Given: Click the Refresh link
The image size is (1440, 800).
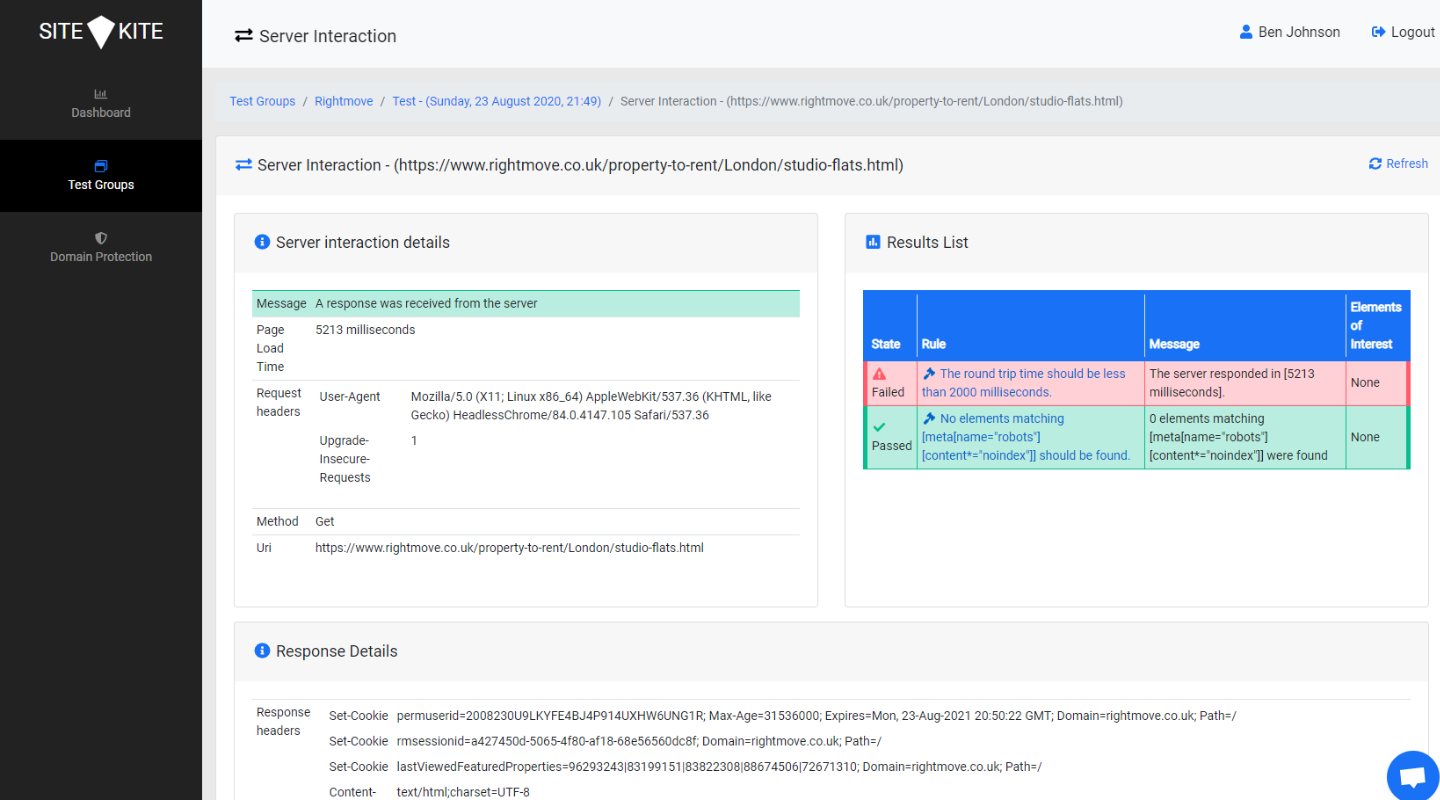Looking at the screenshot, I should click(x=1398, y=164).
